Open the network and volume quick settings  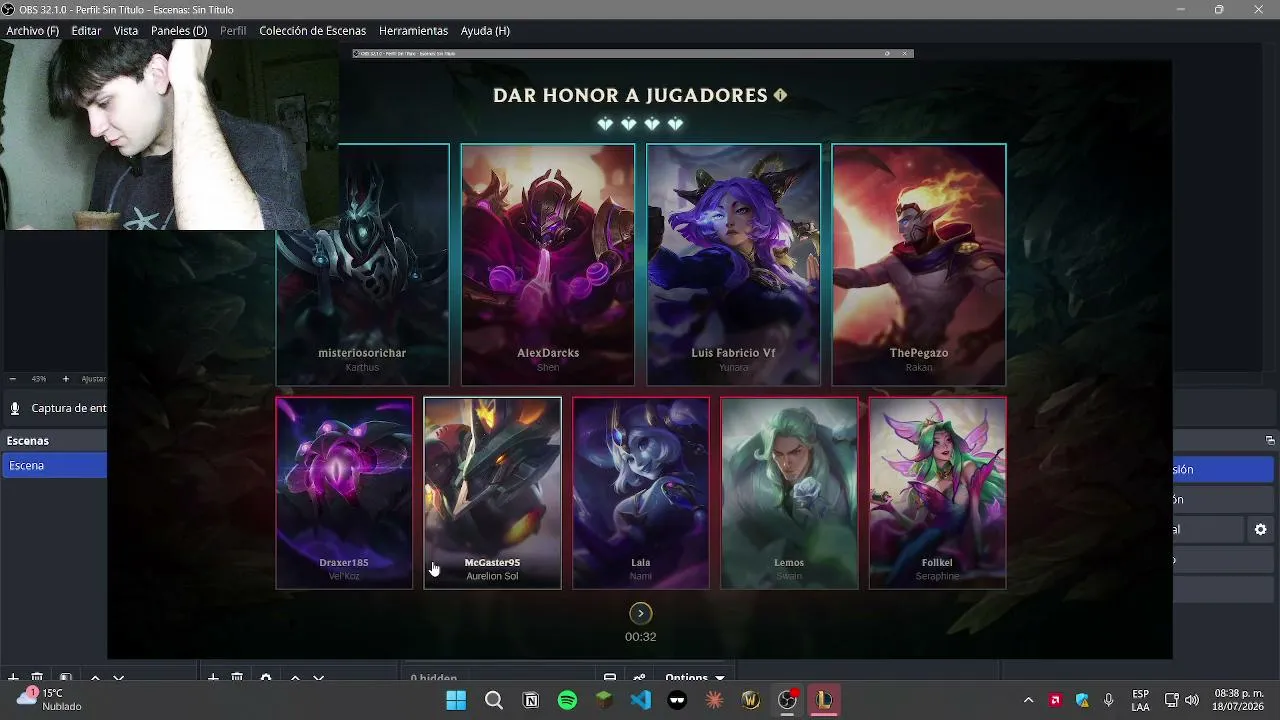pyautogui.click(x=1181, y=700)
